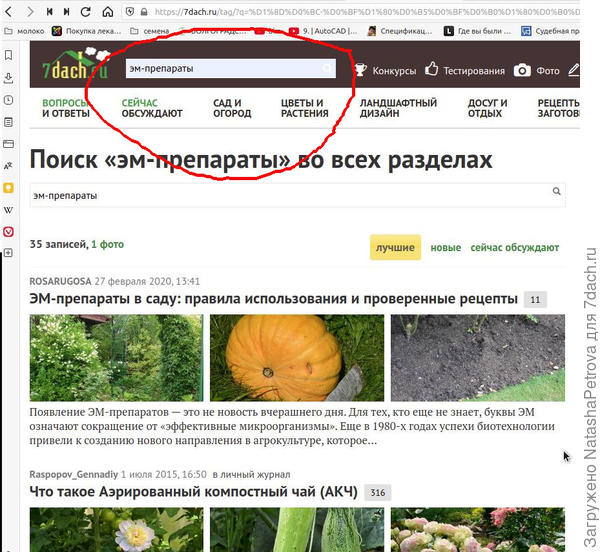This screenshot has height=552, width=600.
Task: Open the Спецификац... bookmark
Action: (400, 31)
